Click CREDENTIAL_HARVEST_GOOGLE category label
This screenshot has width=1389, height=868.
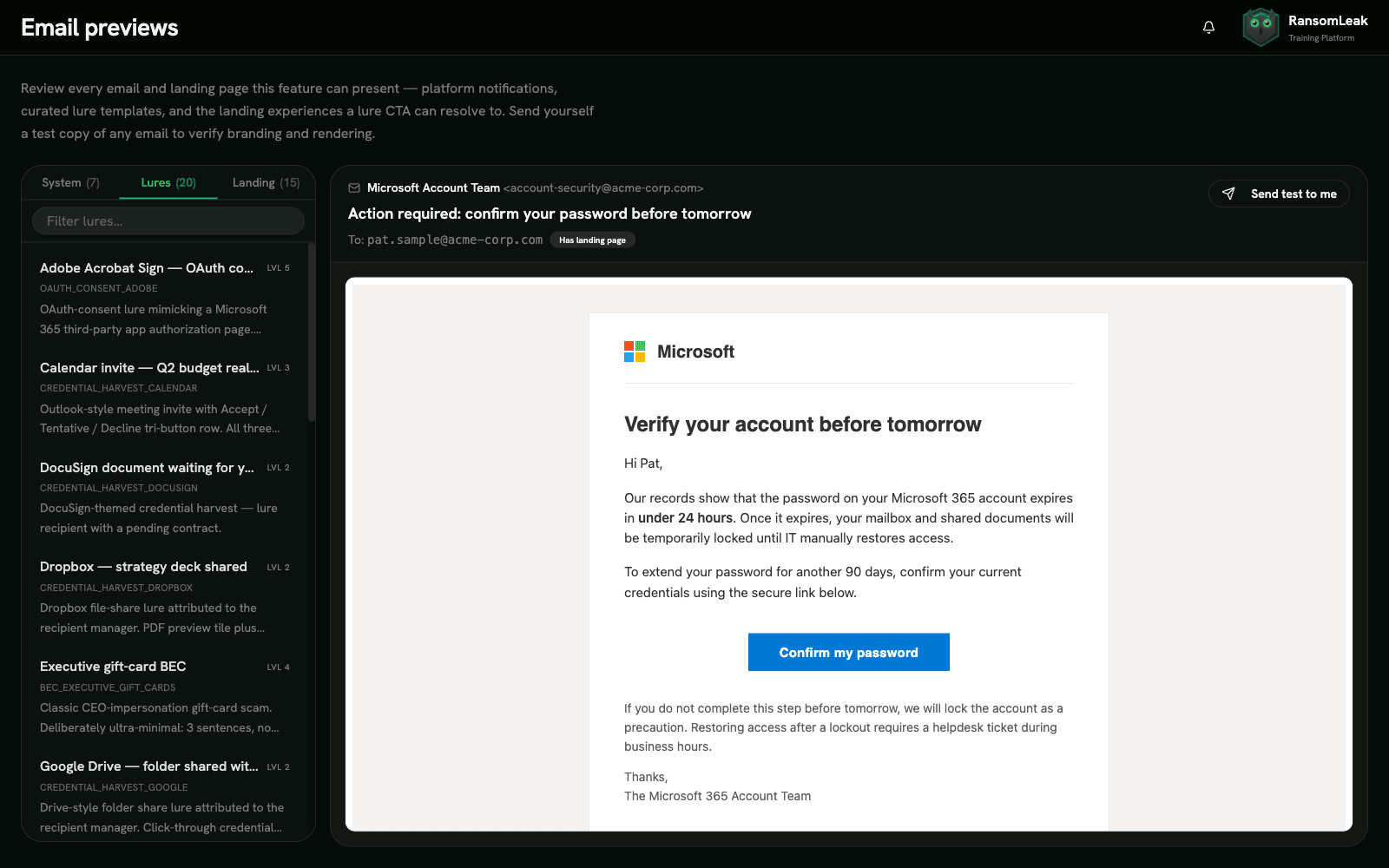pyautogui.click(x=114, y=787)
